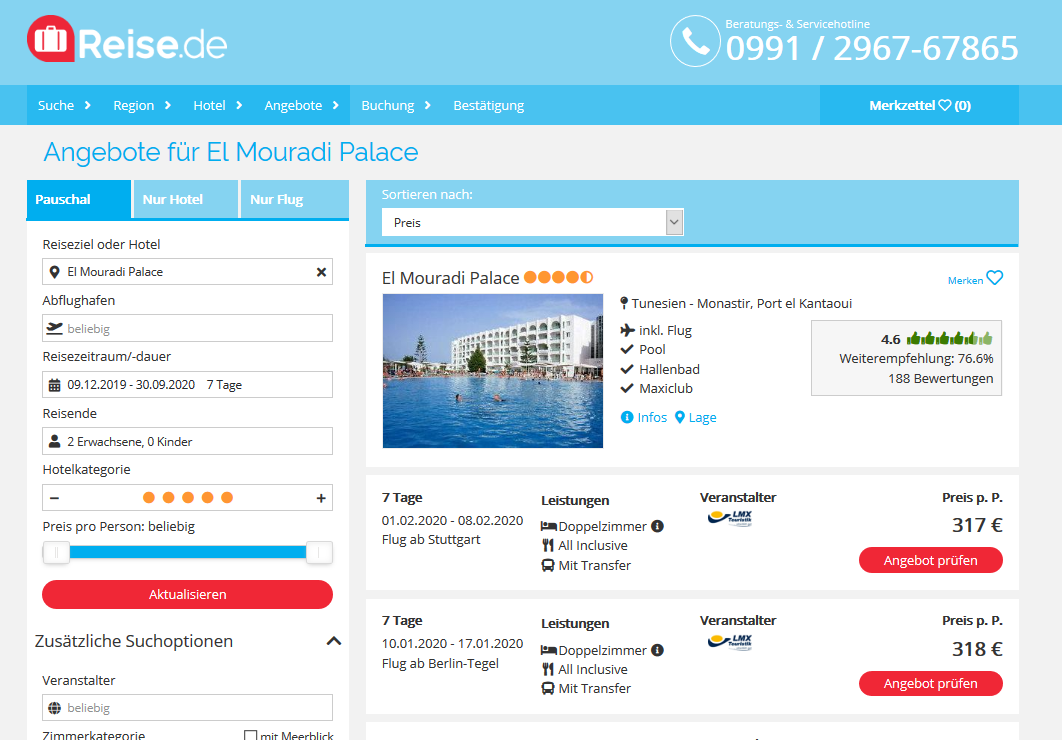Click LMX Touristik logo in 318 € offer
Screen dimensions: 1062x740
coord(730,641)
